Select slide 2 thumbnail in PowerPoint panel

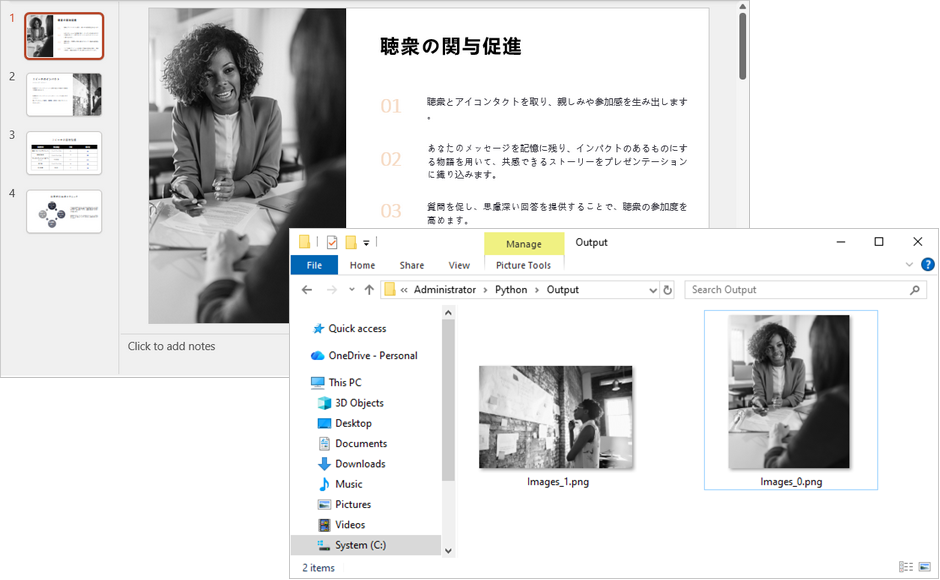pos(64,94)
